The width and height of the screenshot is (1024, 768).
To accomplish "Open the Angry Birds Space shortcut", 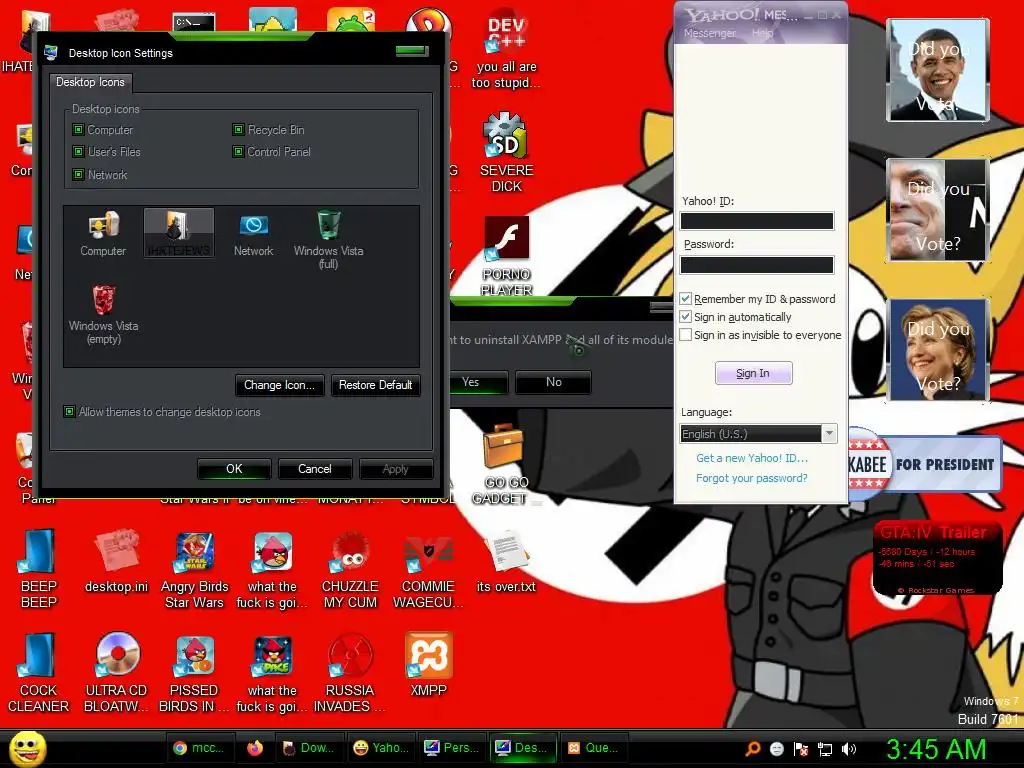I will pos(272,673).
